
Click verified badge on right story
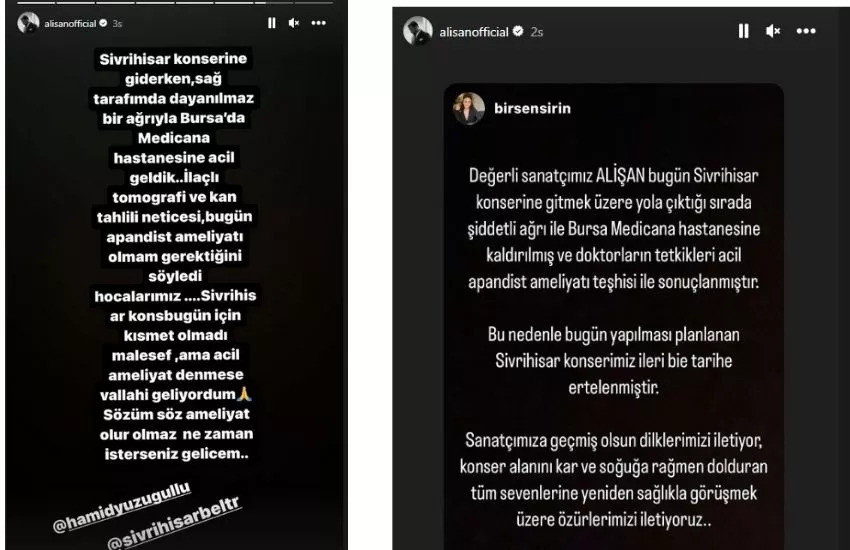pyautogui.click(x=518, y=31)
